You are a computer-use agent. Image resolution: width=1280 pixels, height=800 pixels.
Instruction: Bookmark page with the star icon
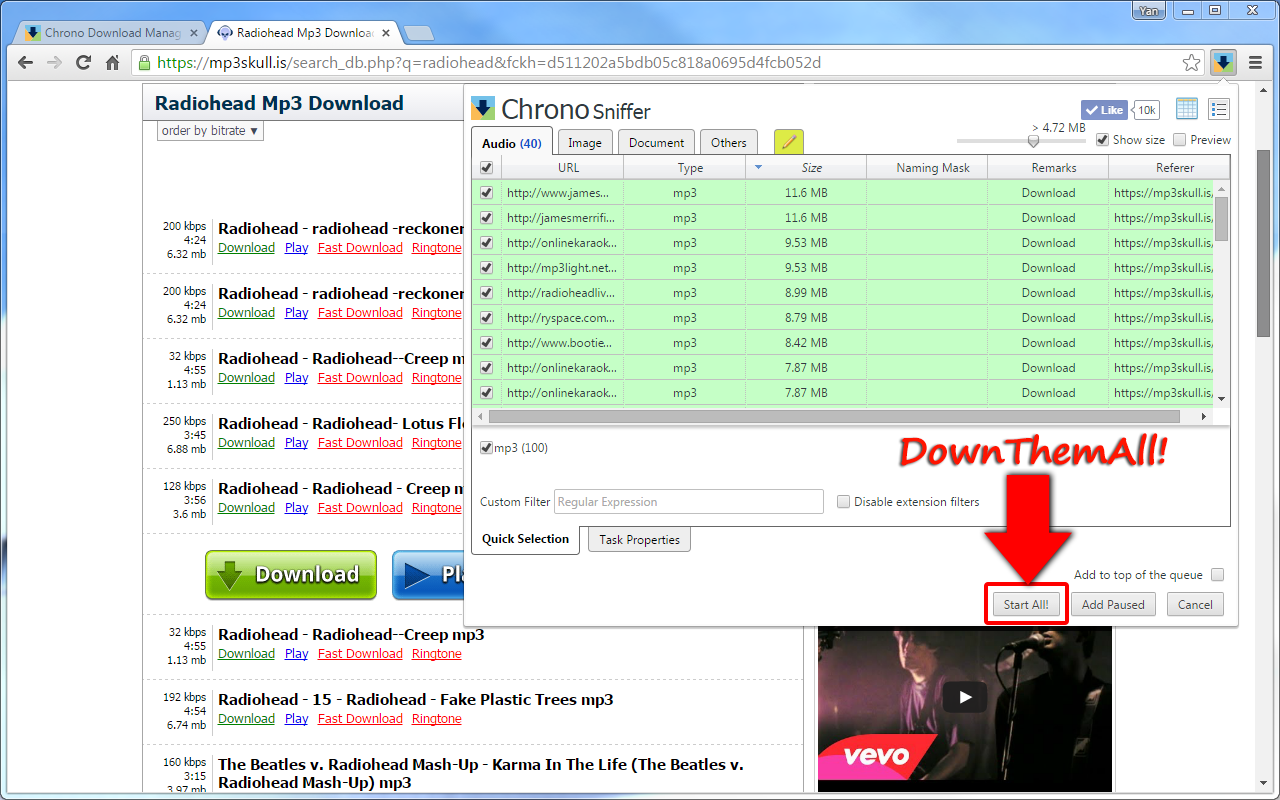pyautogui.click(x=1191, y=63)
